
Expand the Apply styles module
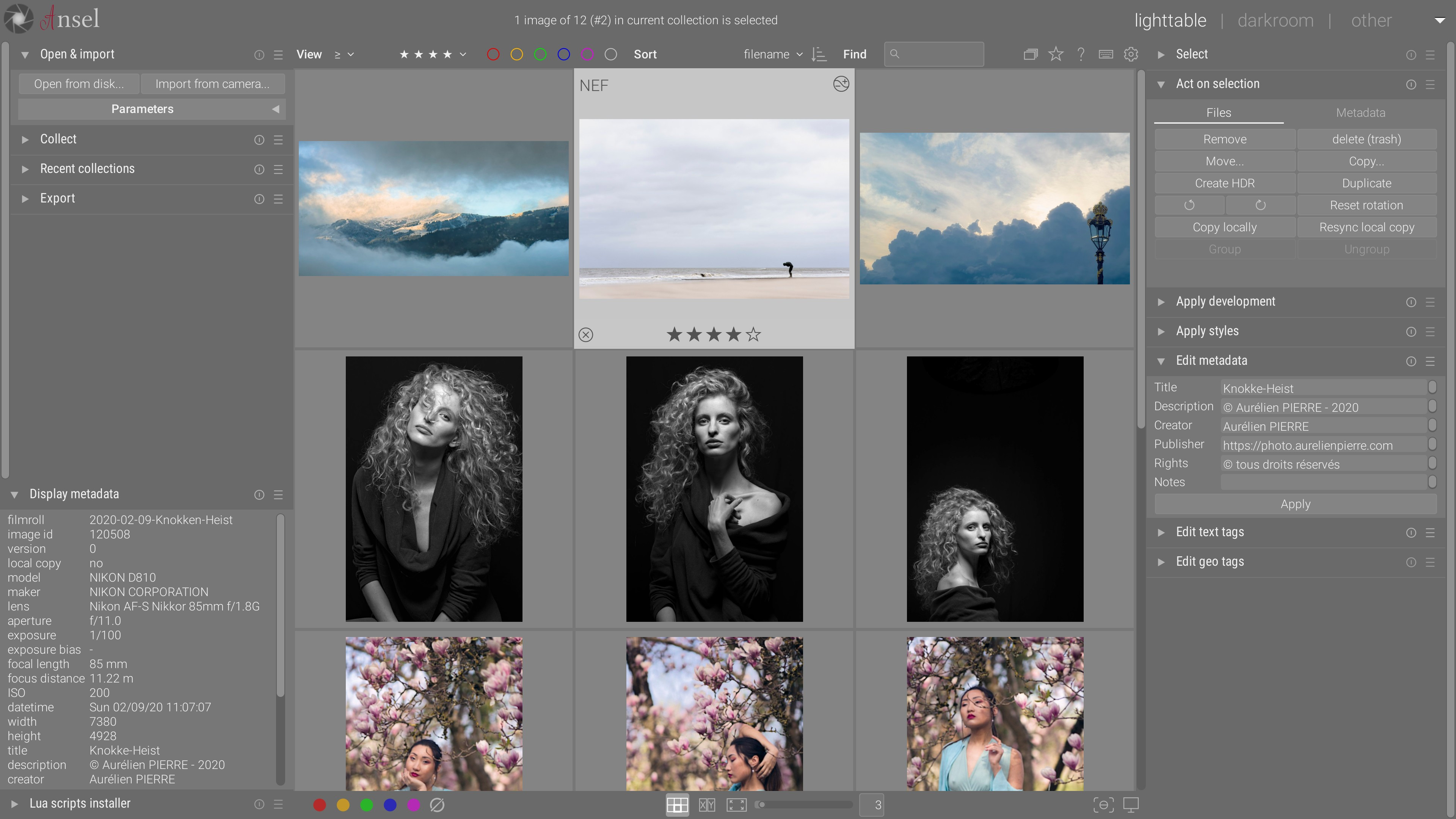pyautogui.click(x=1207, y=331)
